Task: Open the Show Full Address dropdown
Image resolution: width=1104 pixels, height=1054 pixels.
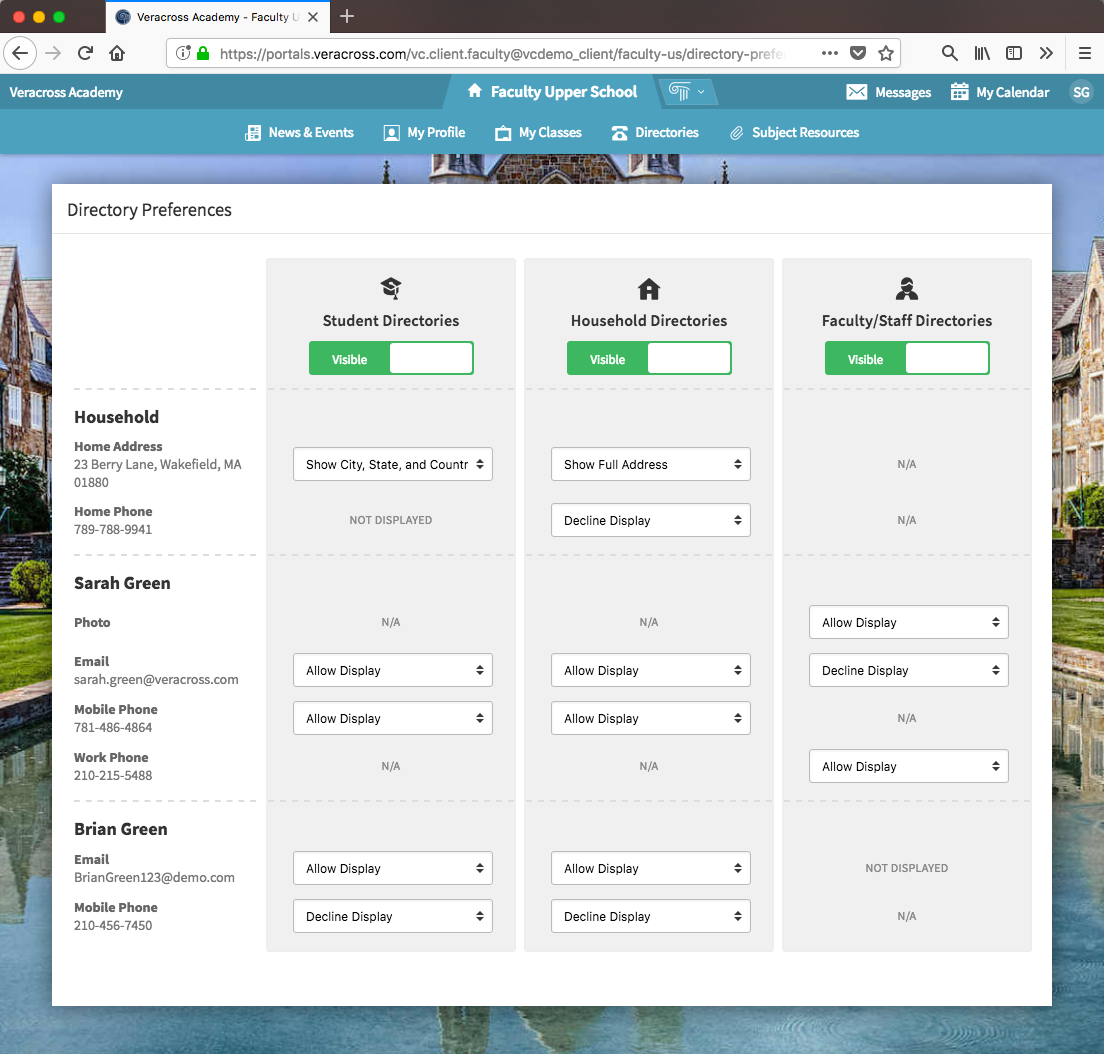Action: (x=650, y=464)
